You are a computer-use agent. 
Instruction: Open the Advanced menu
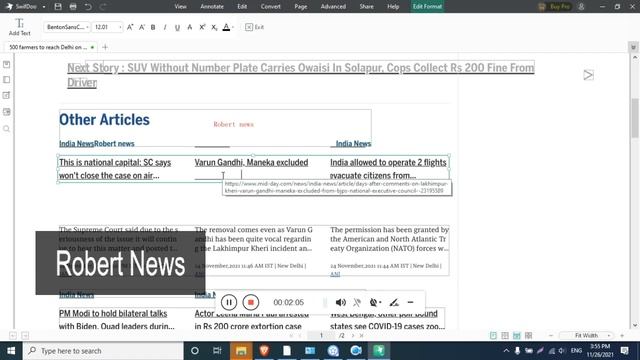click(333, 7)
